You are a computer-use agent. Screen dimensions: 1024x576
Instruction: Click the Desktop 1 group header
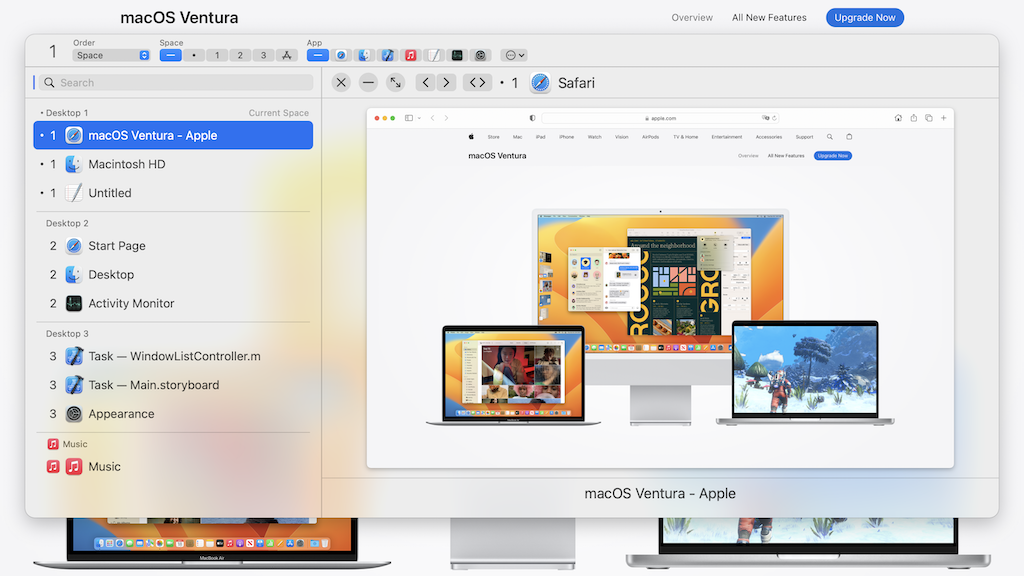click(x=67, y=113)
